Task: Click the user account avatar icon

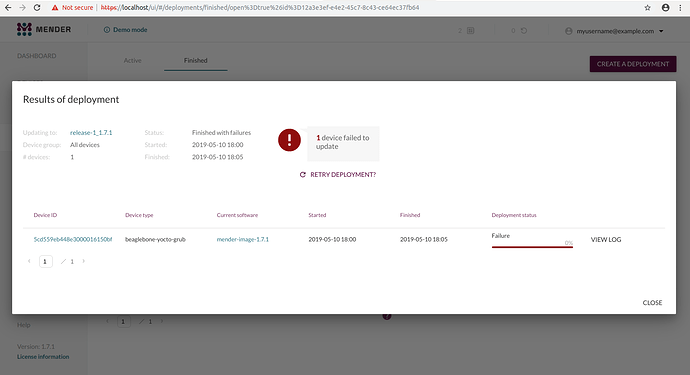Action: click(569, 31)
